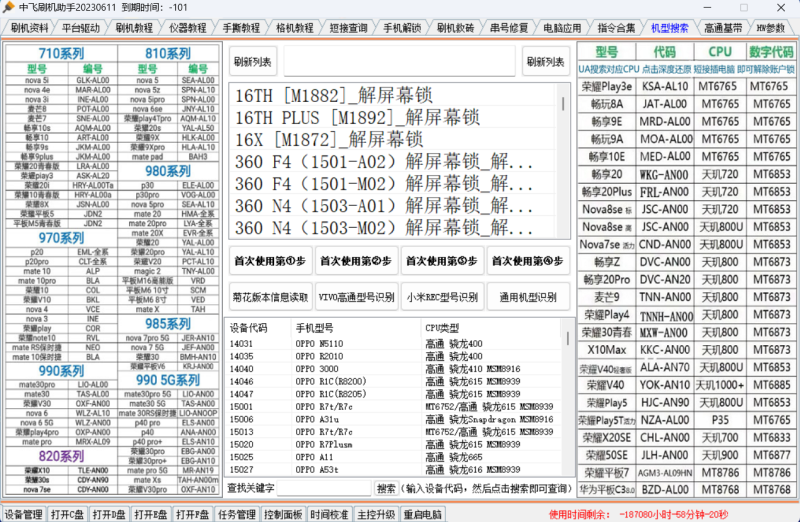The height and width of the screenshot is (522, 800).
Task: Select the 机型搜索 tab
Action: tap(669, 28)
